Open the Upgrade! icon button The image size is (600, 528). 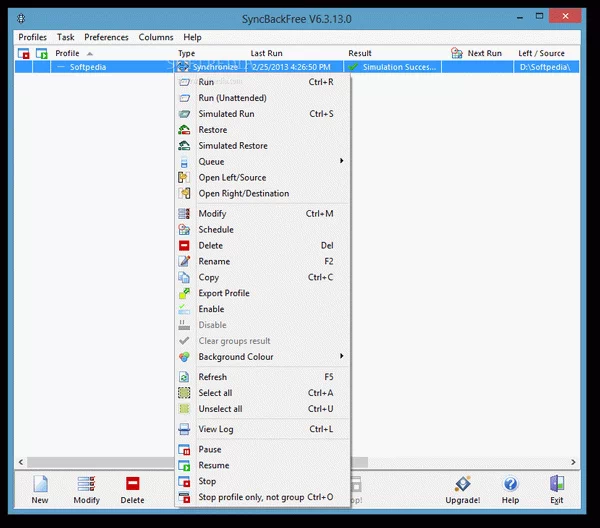[x=462, y=489]
